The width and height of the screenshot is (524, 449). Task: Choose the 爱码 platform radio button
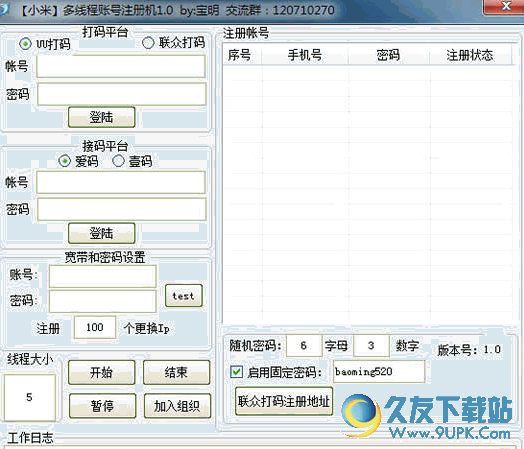(x=64, y=161)
